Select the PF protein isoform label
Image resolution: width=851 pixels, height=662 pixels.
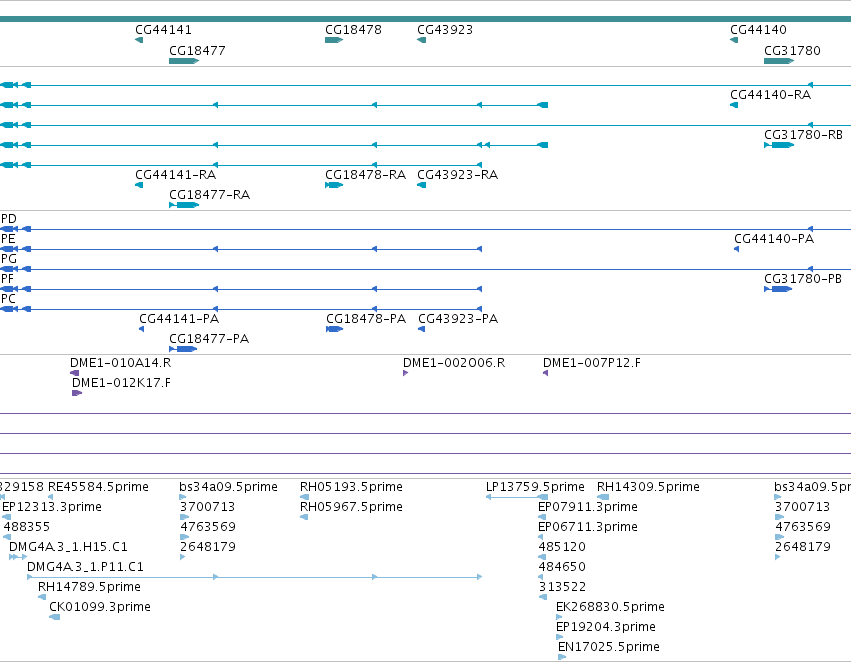pyautogui.click(x=8, y=279)
